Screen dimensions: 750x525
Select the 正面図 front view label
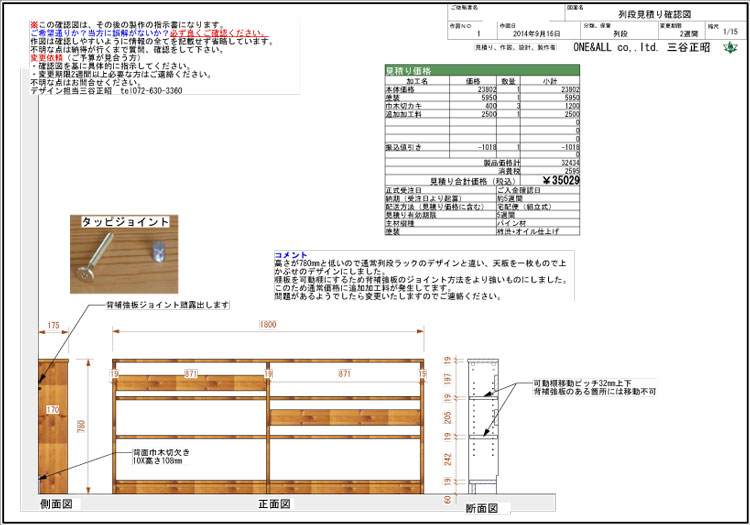[x=274, y=504]
